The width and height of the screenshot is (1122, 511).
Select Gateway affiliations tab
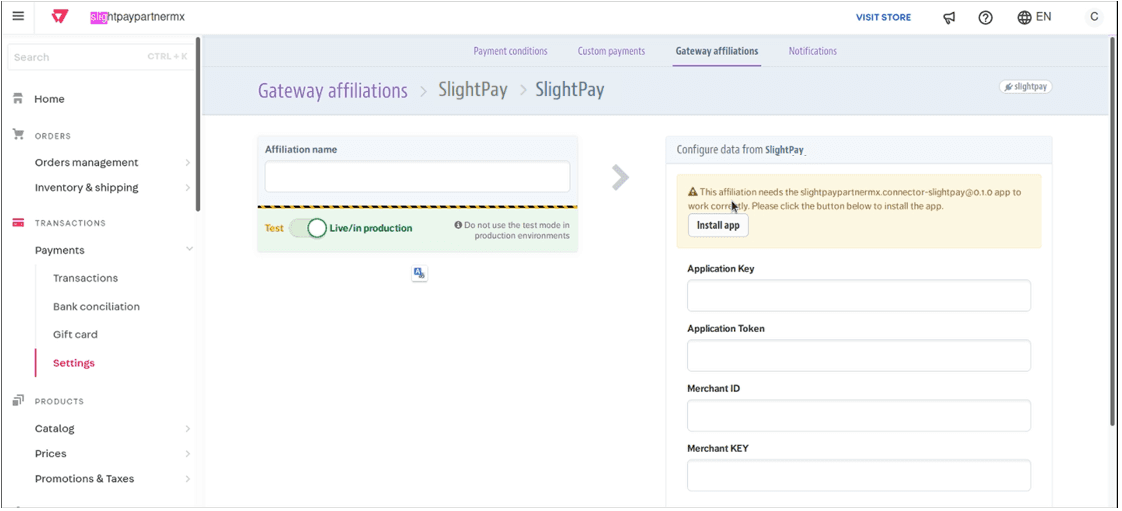coord(716,51)
